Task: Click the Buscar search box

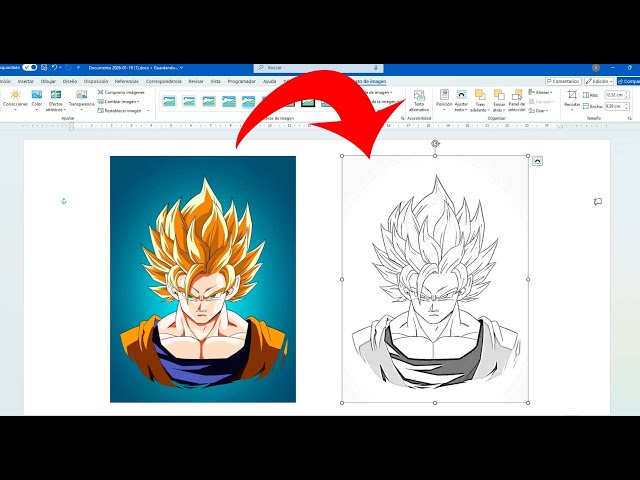Action: [x=318, y=68]
